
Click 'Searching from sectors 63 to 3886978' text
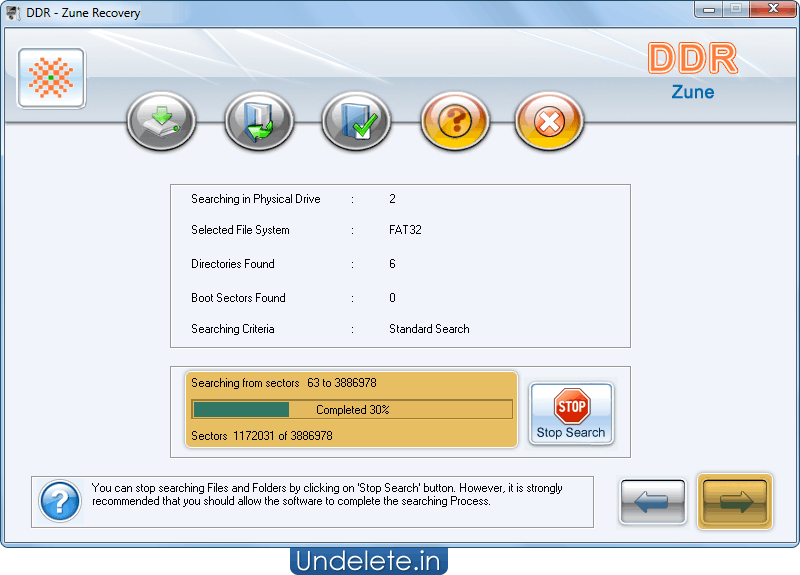click(x=284, y=383)
